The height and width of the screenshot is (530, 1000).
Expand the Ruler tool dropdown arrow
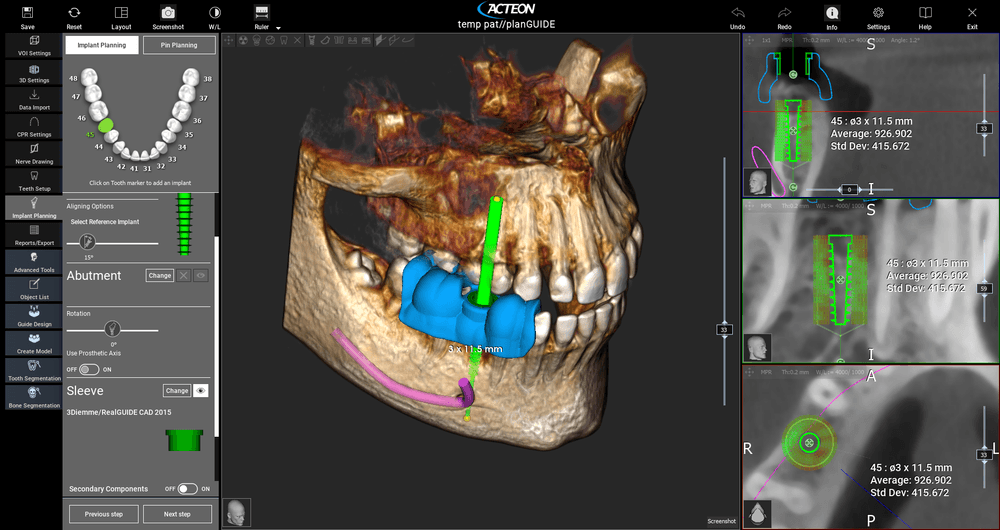(x=278, y=28)
